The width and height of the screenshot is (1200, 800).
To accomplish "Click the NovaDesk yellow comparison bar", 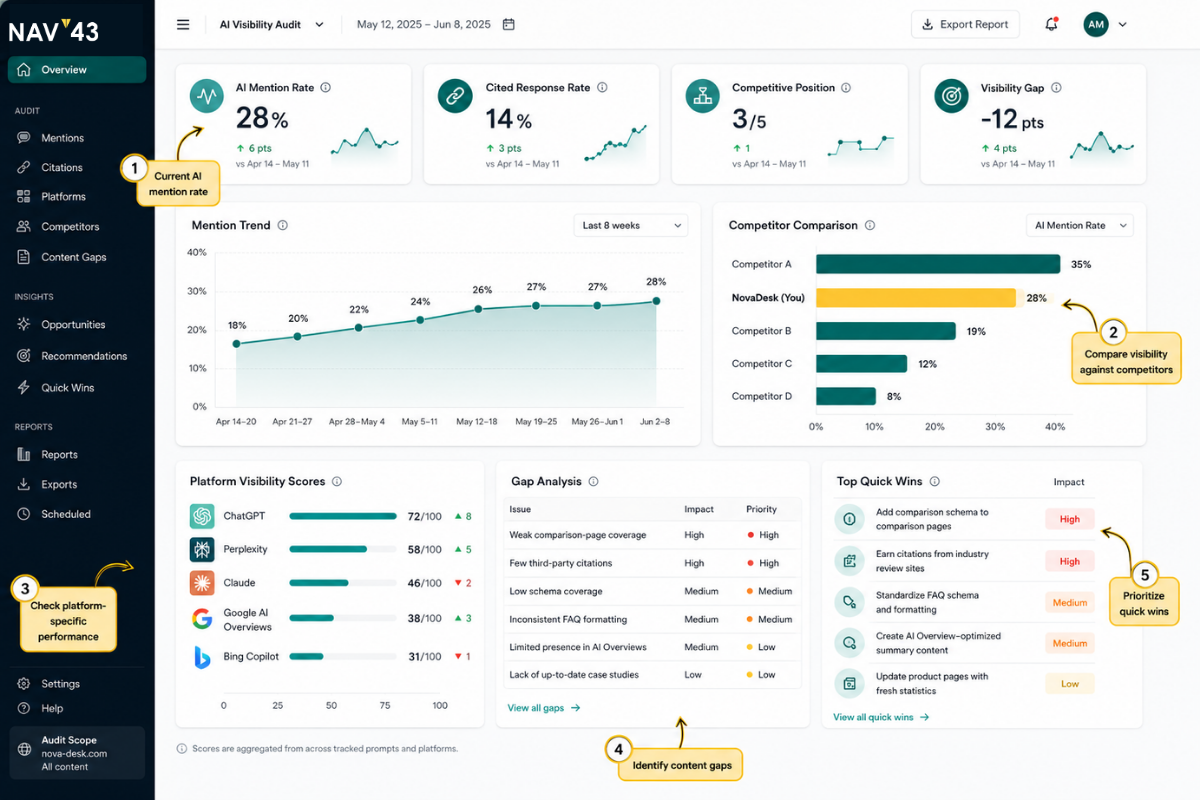I will tap(916, 298).
